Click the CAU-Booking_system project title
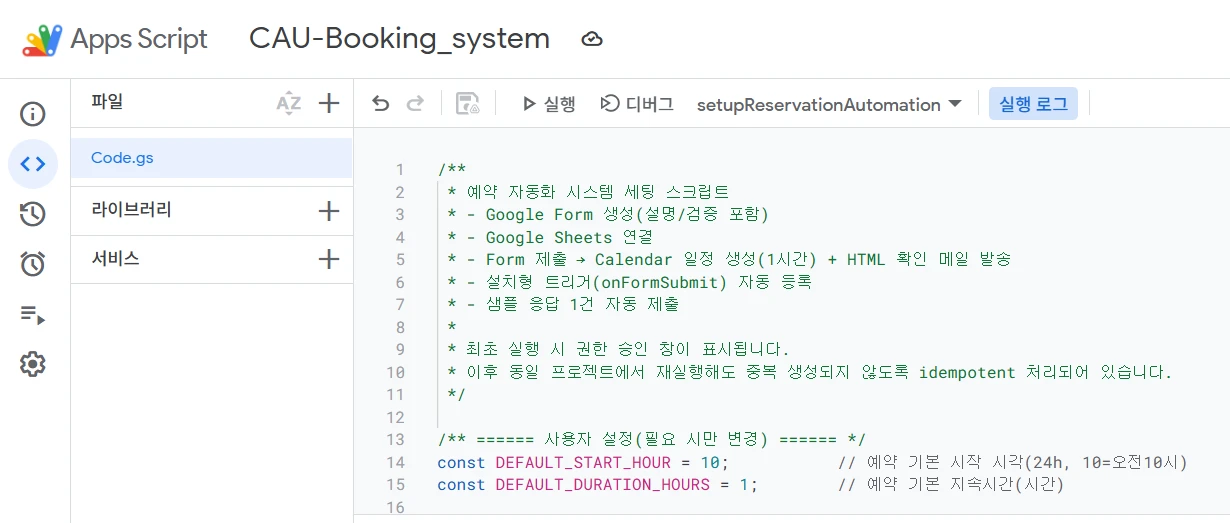1230x523 pixels. click(x=399, y=39)
